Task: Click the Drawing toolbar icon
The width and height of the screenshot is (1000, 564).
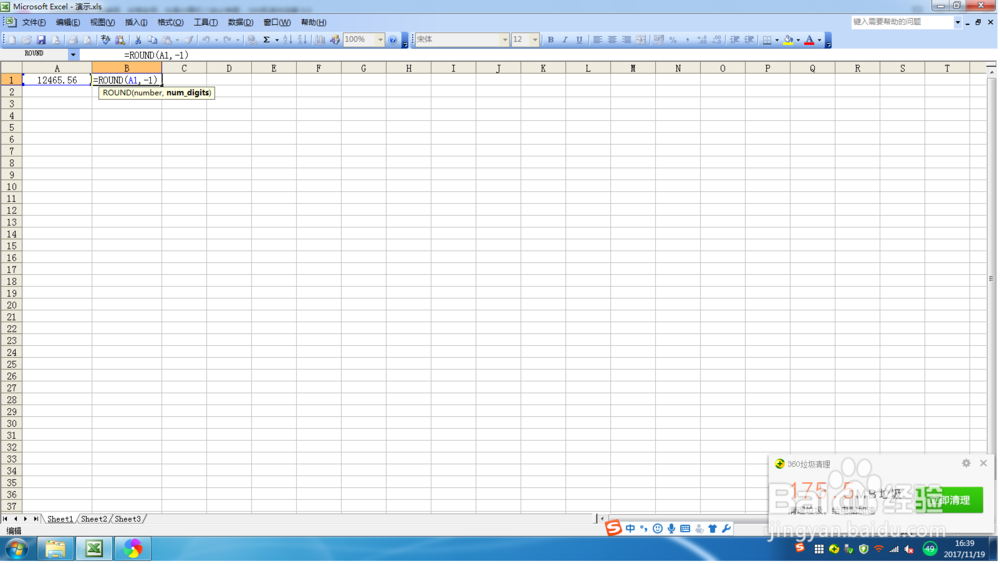Action: [335, 40]
